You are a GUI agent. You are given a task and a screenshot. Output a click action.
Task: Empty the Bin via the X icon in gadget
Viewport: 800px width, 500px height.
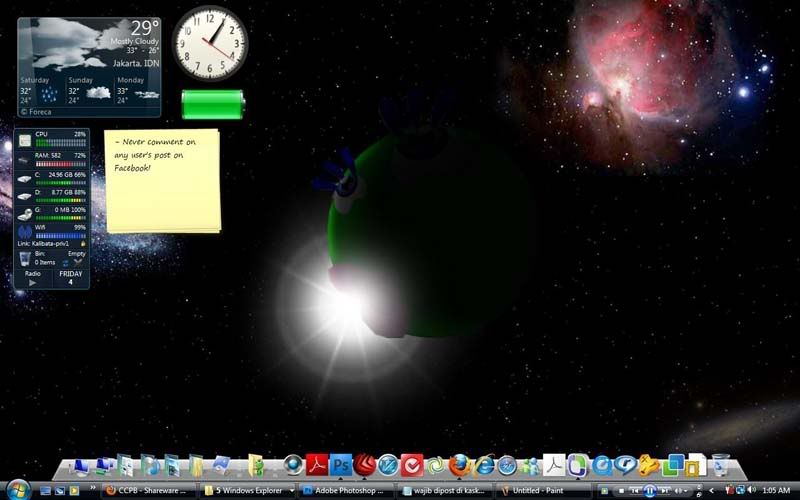(78, 263)
